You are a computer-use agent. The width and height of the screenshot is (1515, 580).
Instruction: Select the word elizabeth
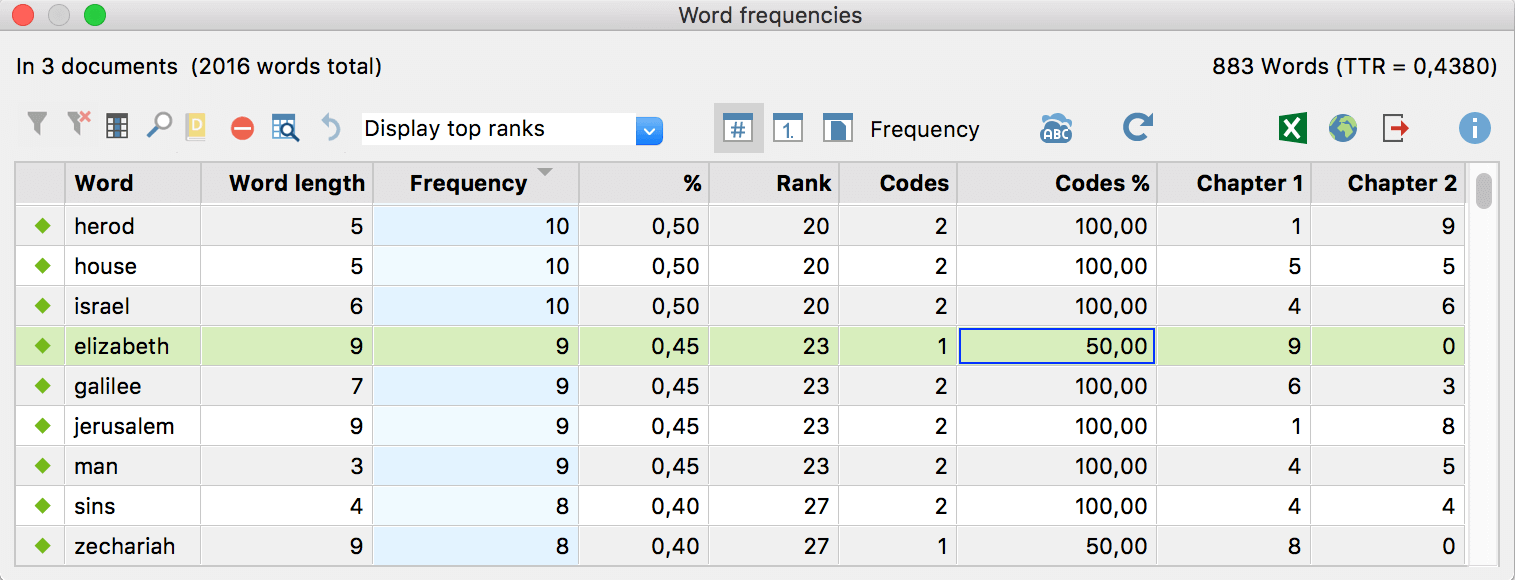122,346
